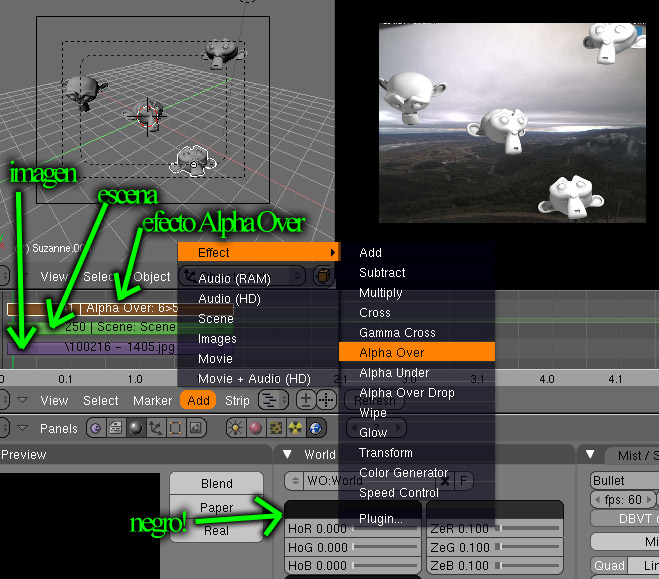Open the sequencer Marker menu

click(x=152, y=400)
